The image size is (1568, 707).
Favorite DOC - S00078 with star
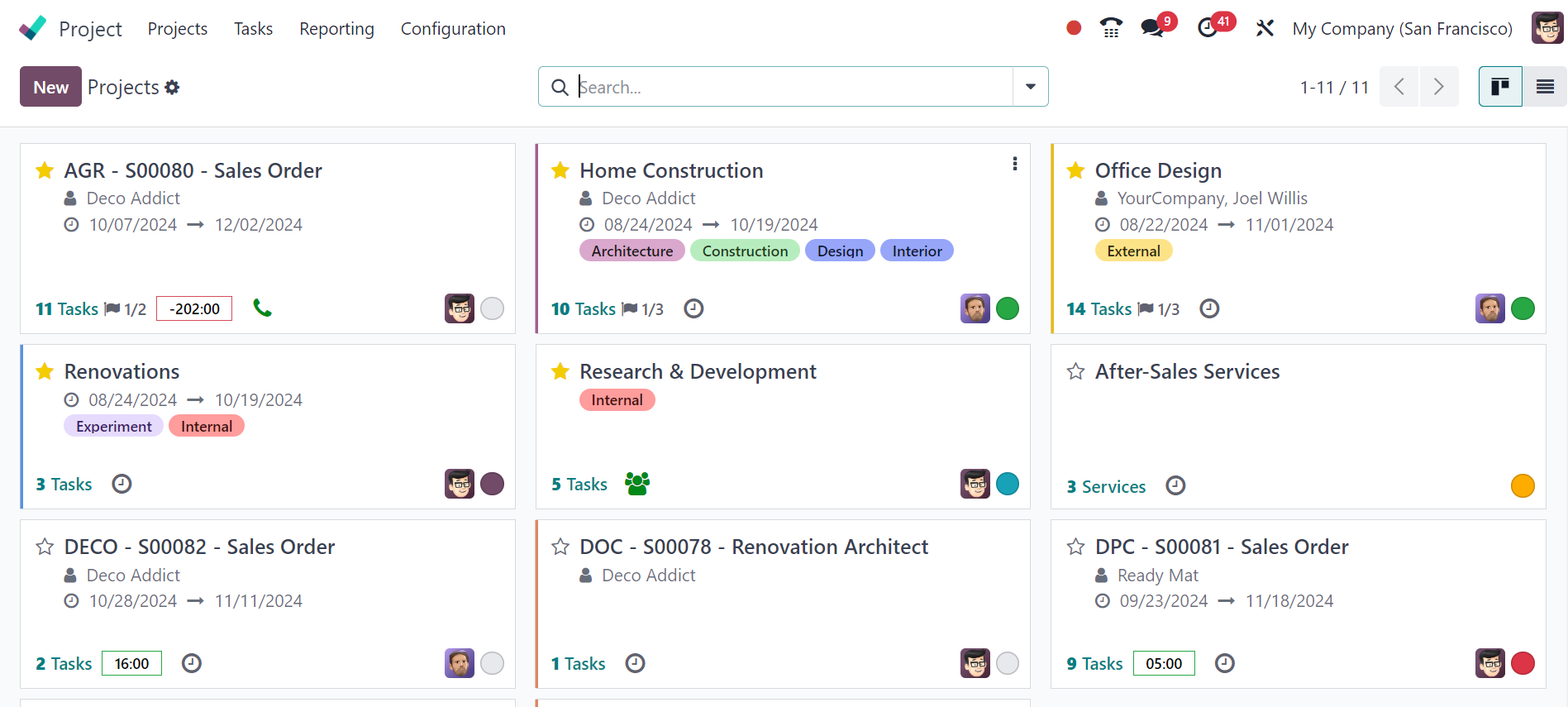point(560,547)
